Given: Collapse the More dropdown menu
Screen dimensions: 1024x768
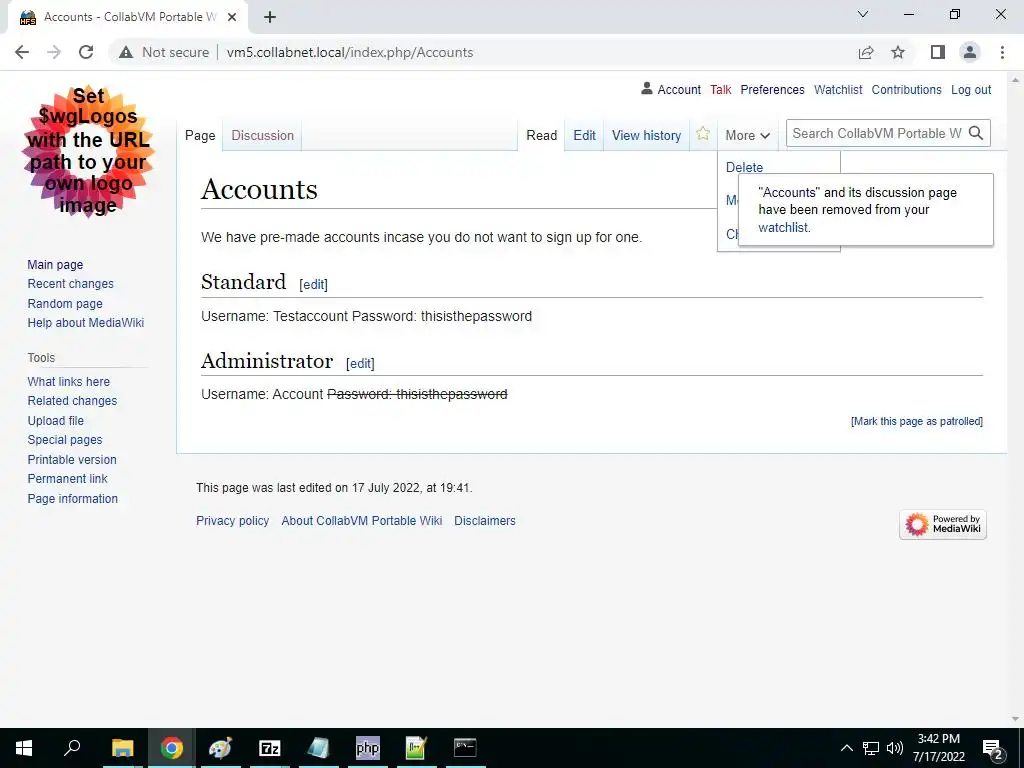Looking at the screenshot, I should click(747, 135).
